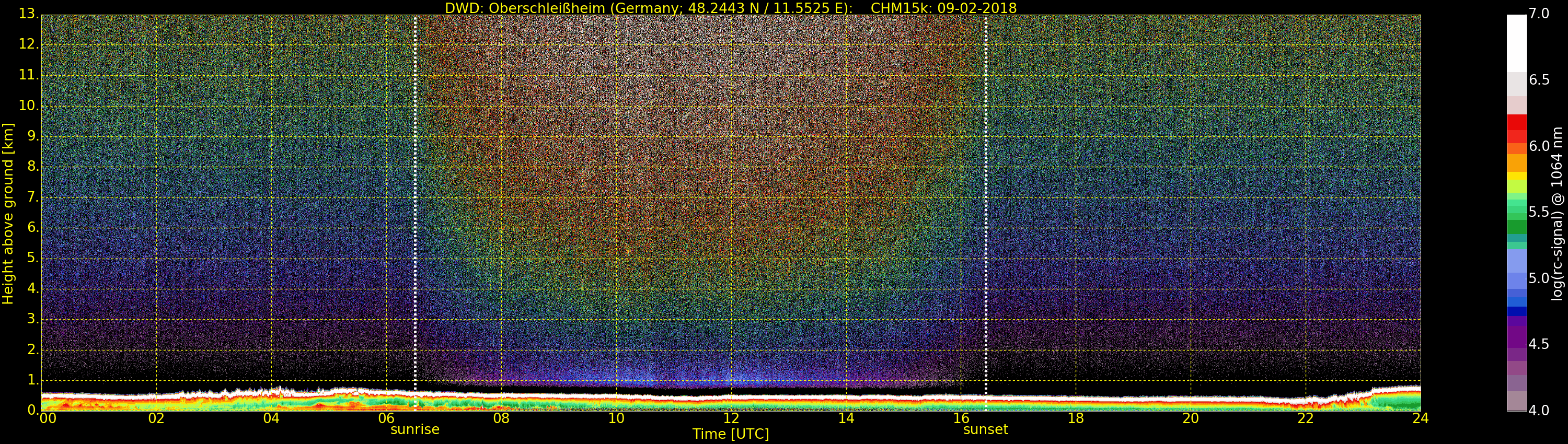Click the sunset label below the time axis
Image resolution: width=1568 pixels, height=444 pixels.
[985, 429]
